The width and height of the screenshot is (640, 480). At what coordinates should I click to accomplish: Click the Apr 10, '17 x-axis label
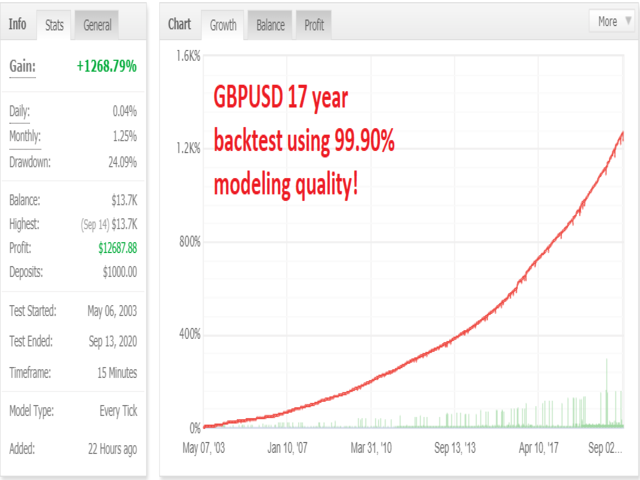(539, 448)
